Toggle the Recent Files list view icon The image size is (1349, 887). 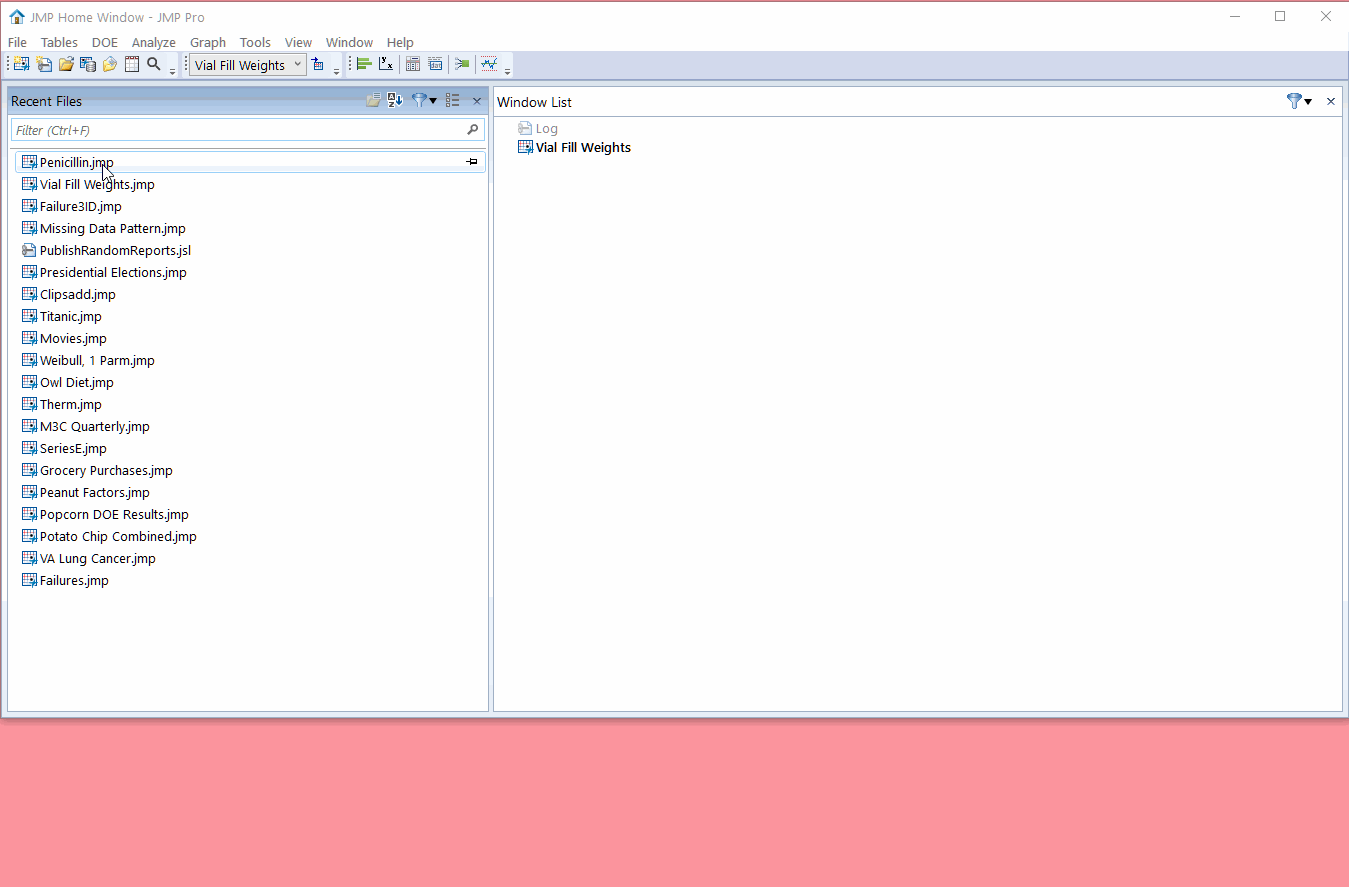452,100
